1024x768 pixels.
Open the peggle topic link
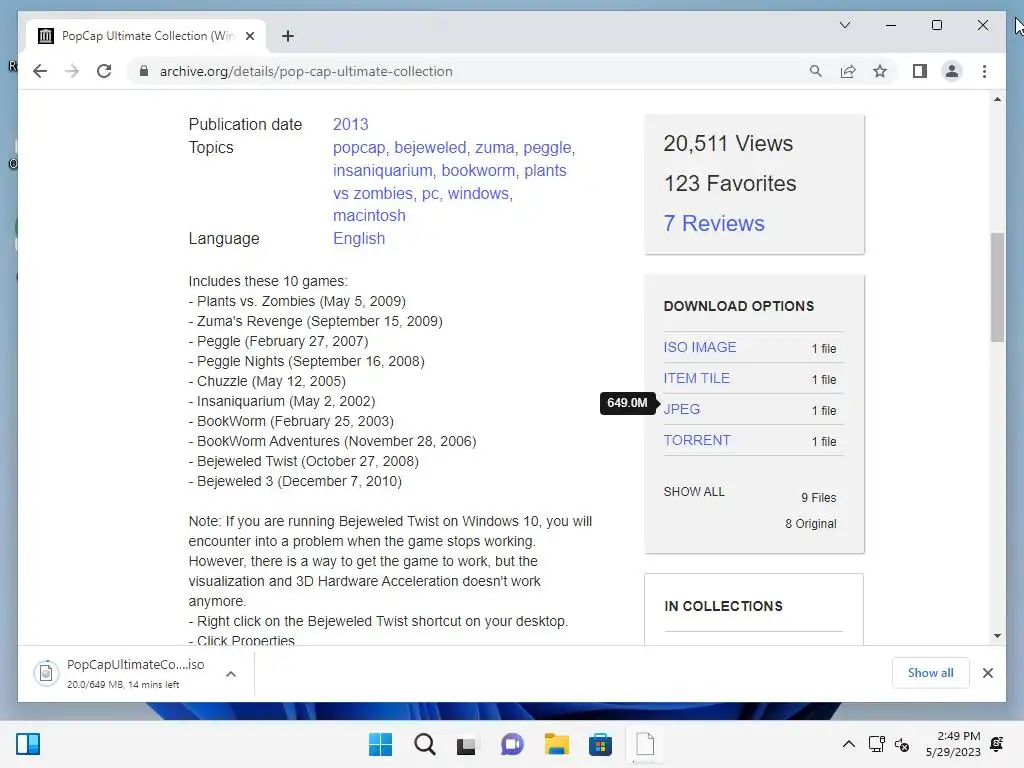coord(547,148)
